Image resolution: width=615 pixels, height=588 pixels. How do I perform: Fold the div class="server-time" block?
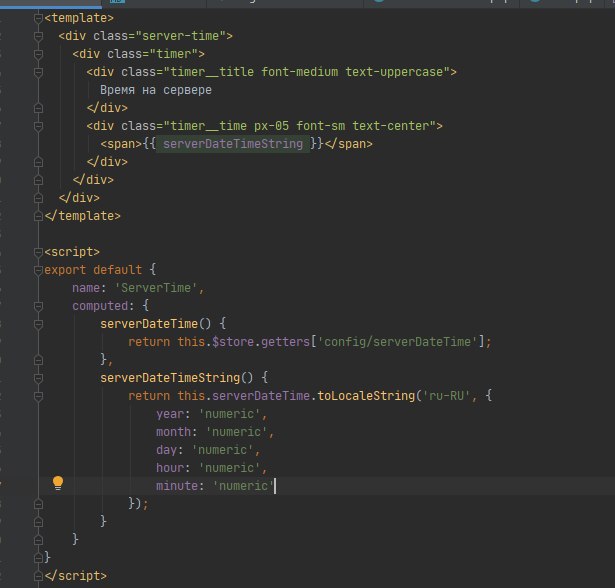pos(38,36)
